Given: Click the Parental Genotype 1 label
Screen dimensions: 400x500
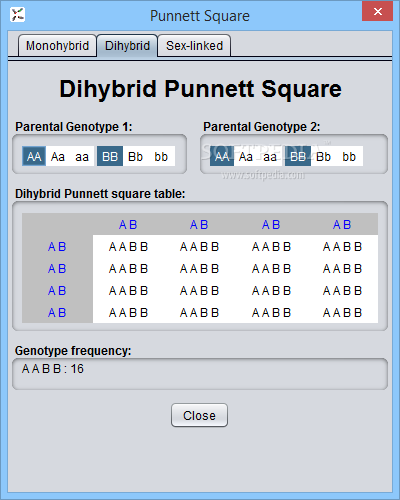Looking at the screenshot, I should click(74, 127).
